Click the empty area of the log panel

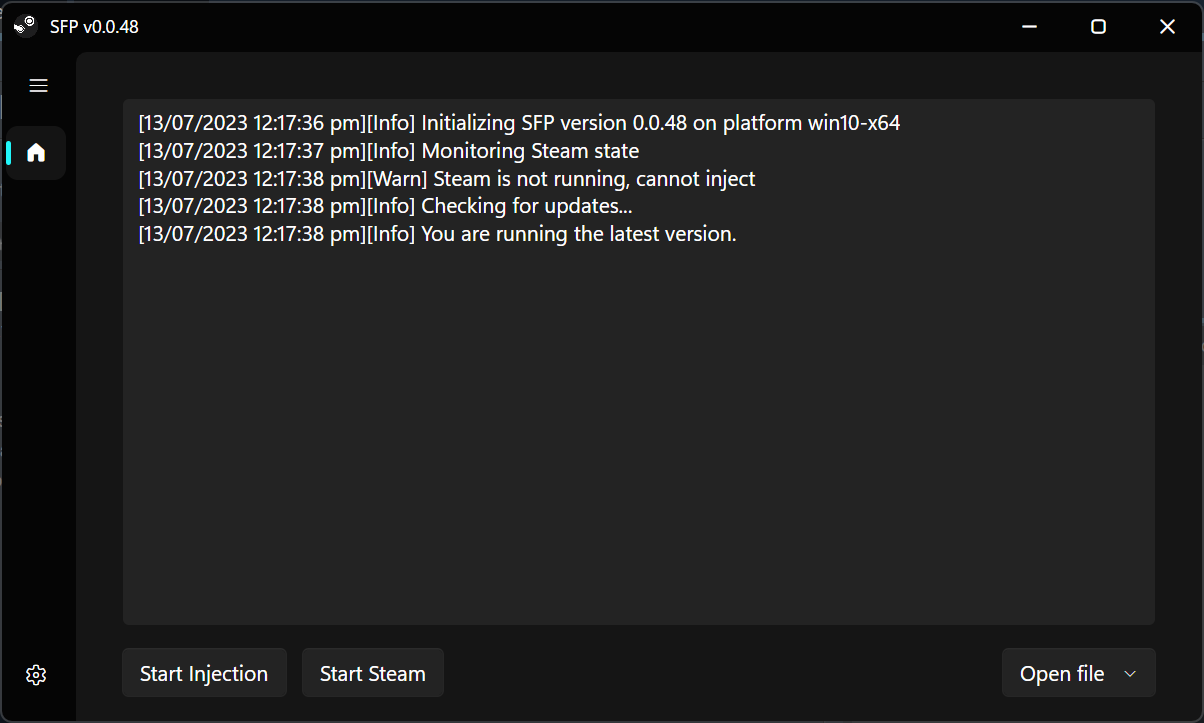pos(638,430)
